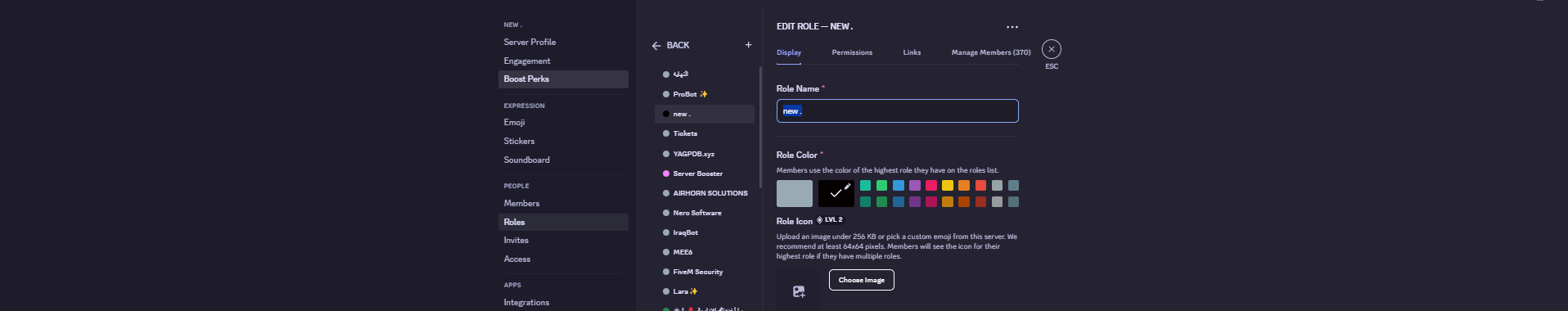The width and height of the screenshot is (1568, 311).
Task: Pick the yellow color in top row
Action: point(948,186)
